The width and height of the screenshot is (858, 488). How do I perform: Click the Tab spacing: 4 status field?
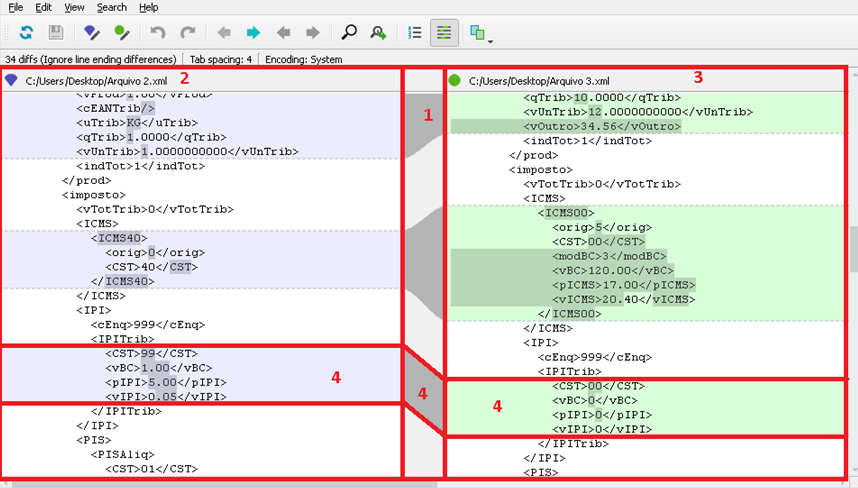click(221, 59)
